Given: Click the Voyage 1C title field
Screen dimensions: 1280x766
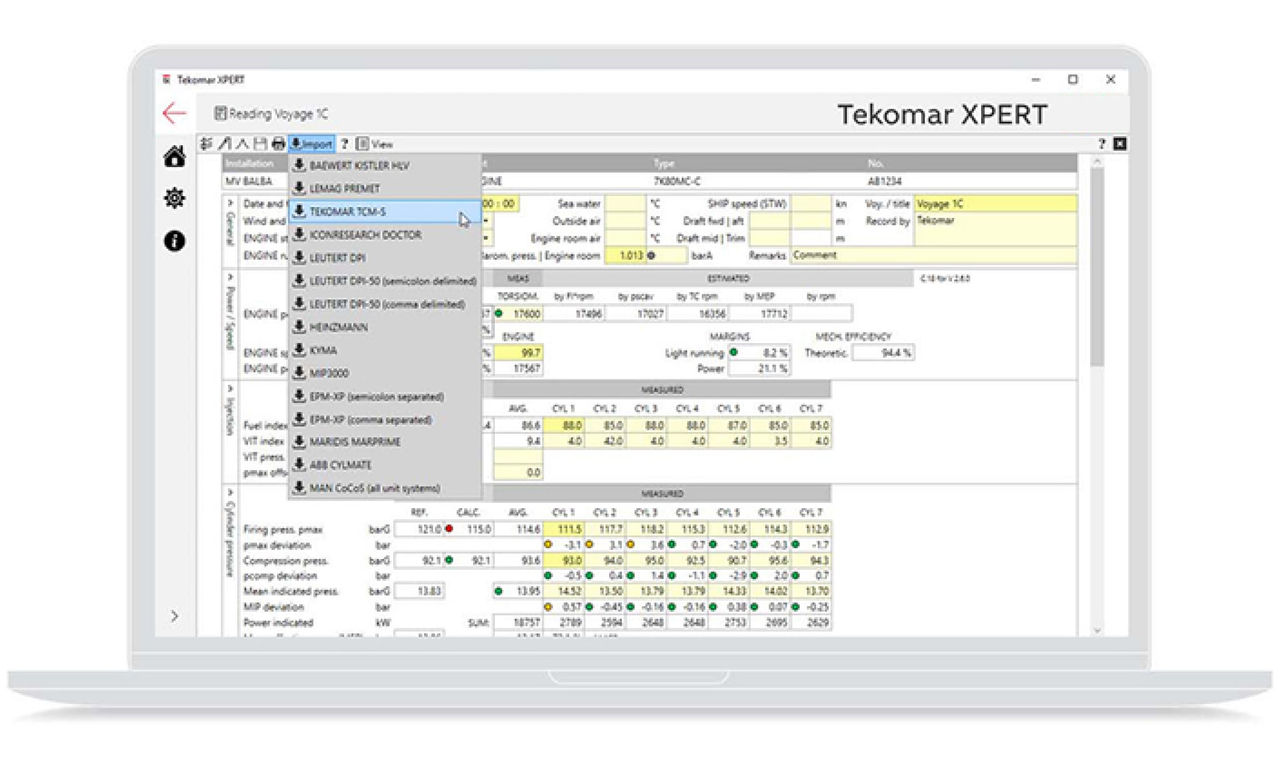Looking at the screenshot, I should click(x=996, y=203).
